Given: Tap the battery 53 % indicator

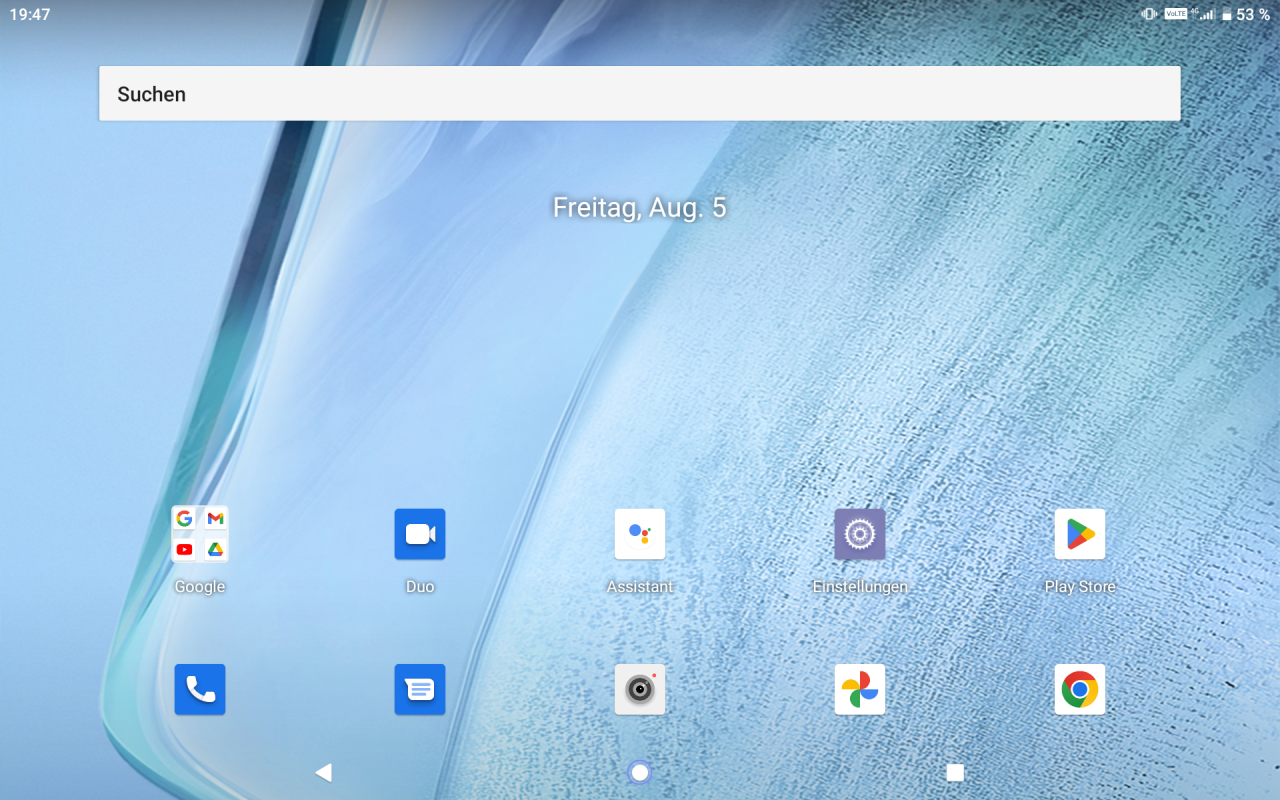Looking at the screenshot, I should [1246, 15].
